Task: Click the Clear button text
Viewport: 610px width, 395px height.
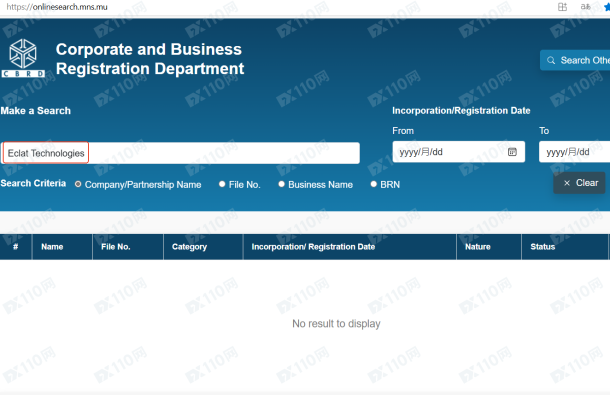Action: [x=587, y=183]
